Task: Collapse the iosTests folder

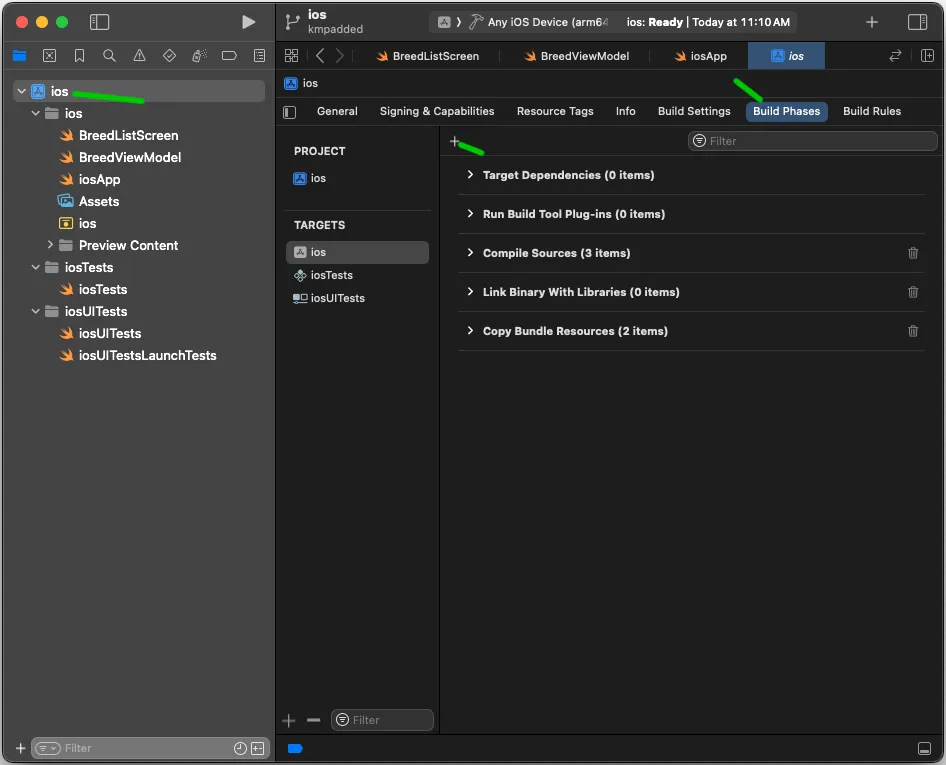Action: click(36, 267)
